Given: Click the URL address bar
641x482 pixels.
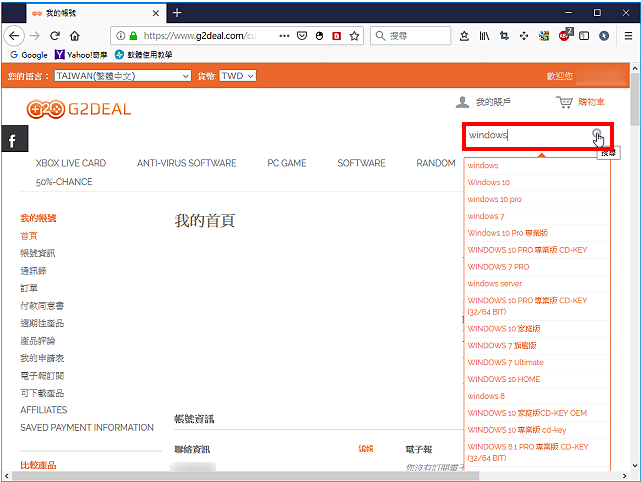Looking at the screenshot, I should pos(200,36).
